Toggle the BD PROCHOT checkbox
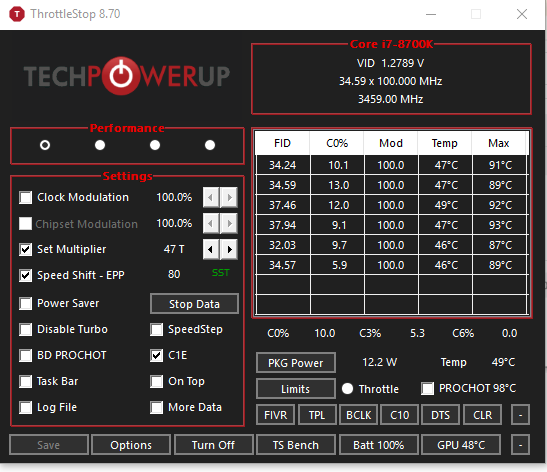This screenshot has height=472, width=547. coord(25,355)
